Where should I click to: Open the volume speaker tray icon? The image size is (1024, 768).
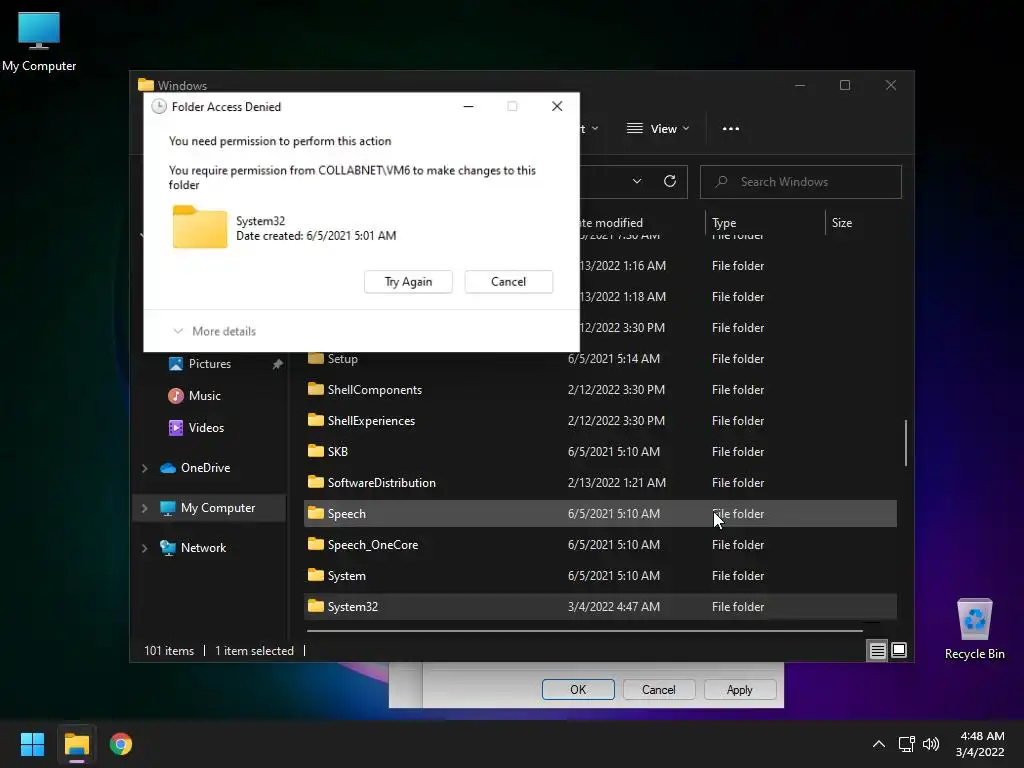tap(931, 744)
